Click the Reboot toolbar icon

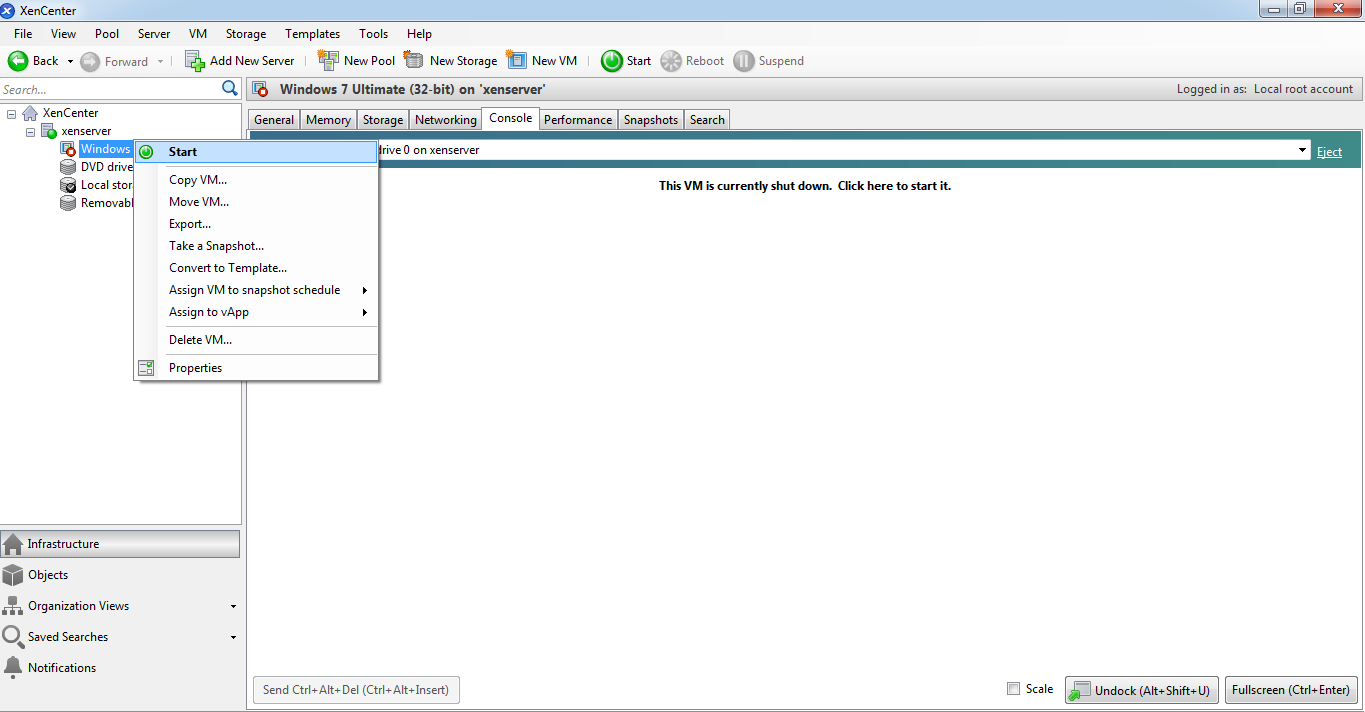tap(671, 61)
